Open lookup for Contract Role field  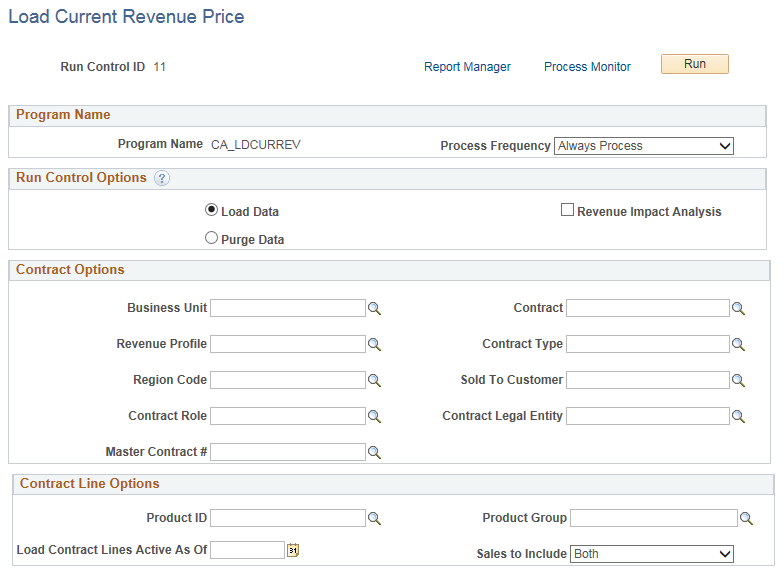(x=374, y=416)
